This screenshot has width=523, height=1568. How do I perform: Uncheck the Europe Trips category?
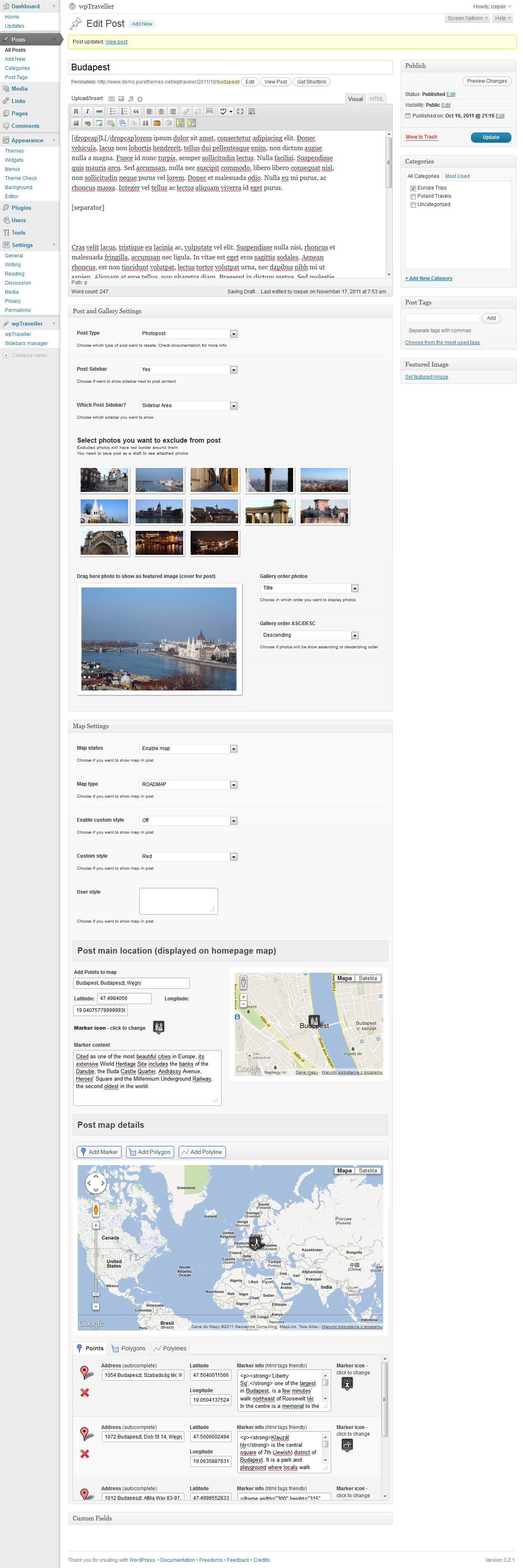(x=413, y=188)
